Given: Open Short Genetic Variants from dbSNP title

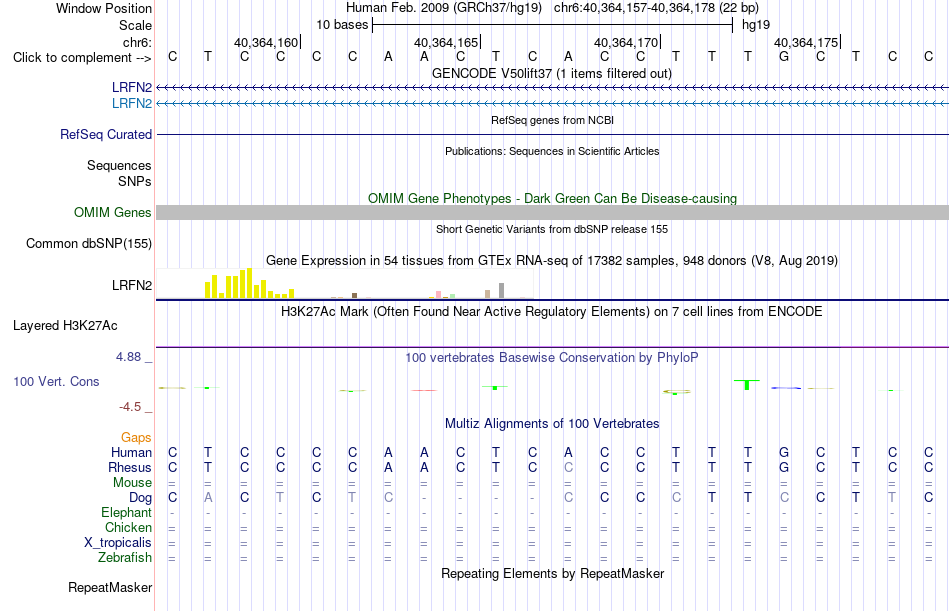Looking at the screenshot, I should coord(551,229).
